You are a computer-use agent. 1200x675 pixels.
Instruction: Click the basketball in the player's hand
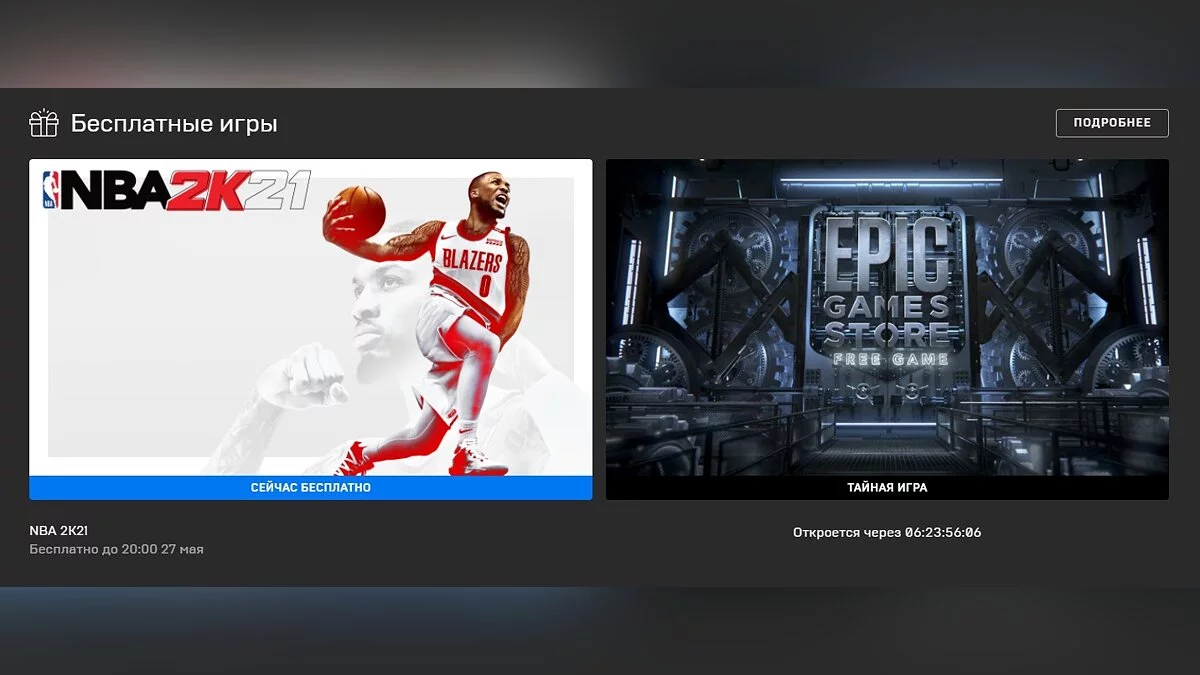359,211
